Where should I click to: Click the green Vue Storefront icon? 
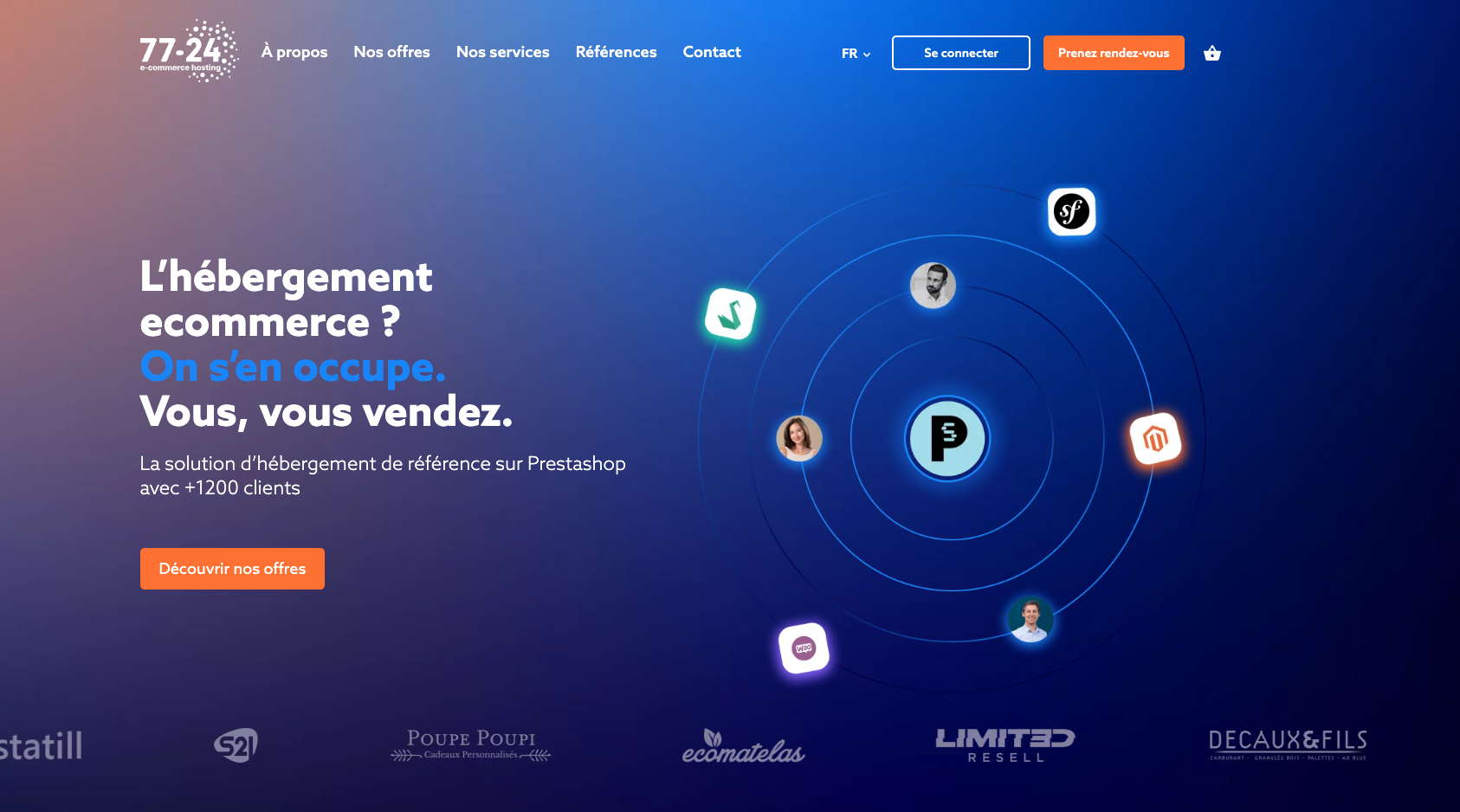pos(731,313)
